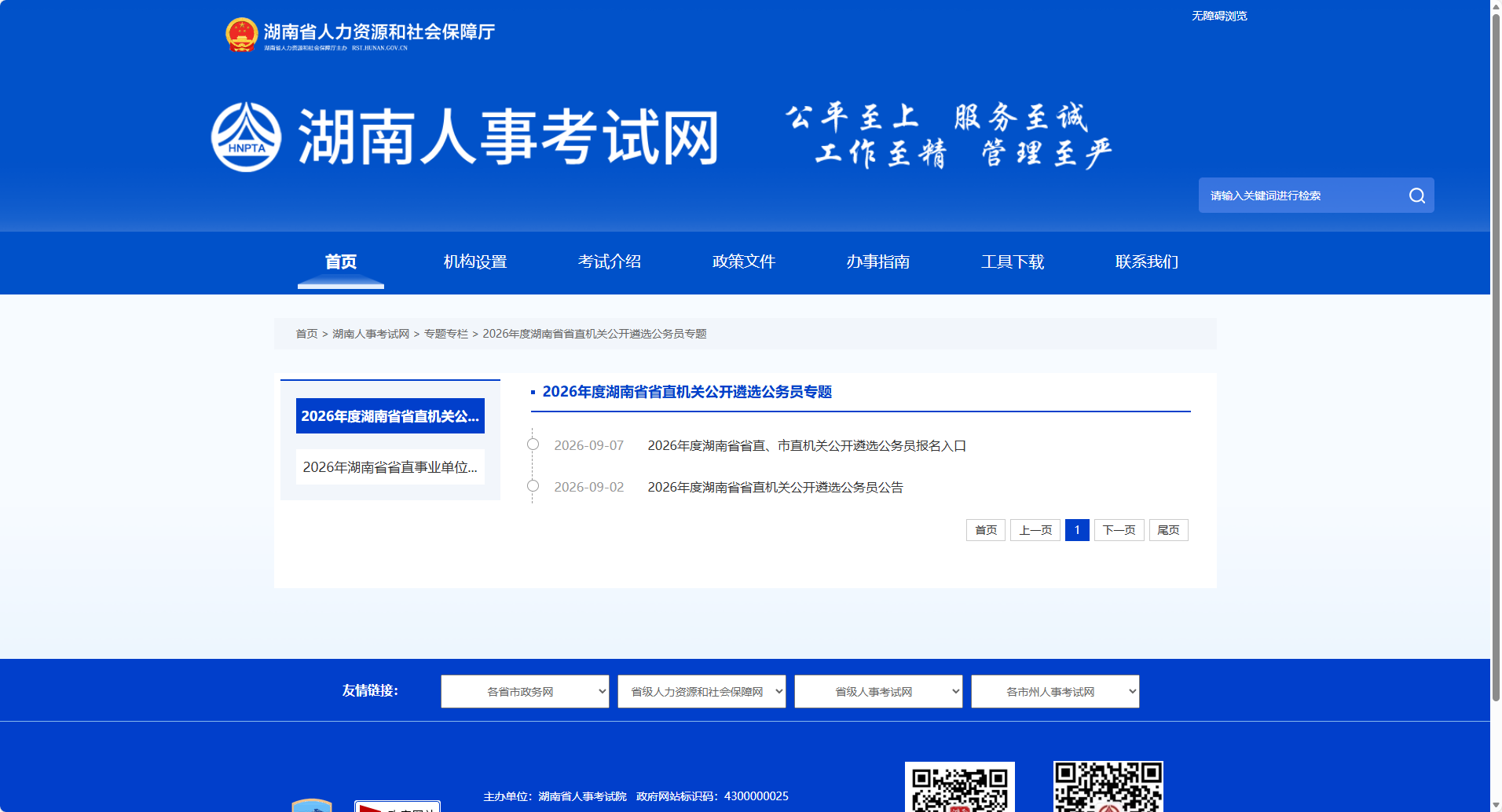Click the 湖南人事考试网 banner title
Screen dimensions: 1502x812
(x=508, y=137)
